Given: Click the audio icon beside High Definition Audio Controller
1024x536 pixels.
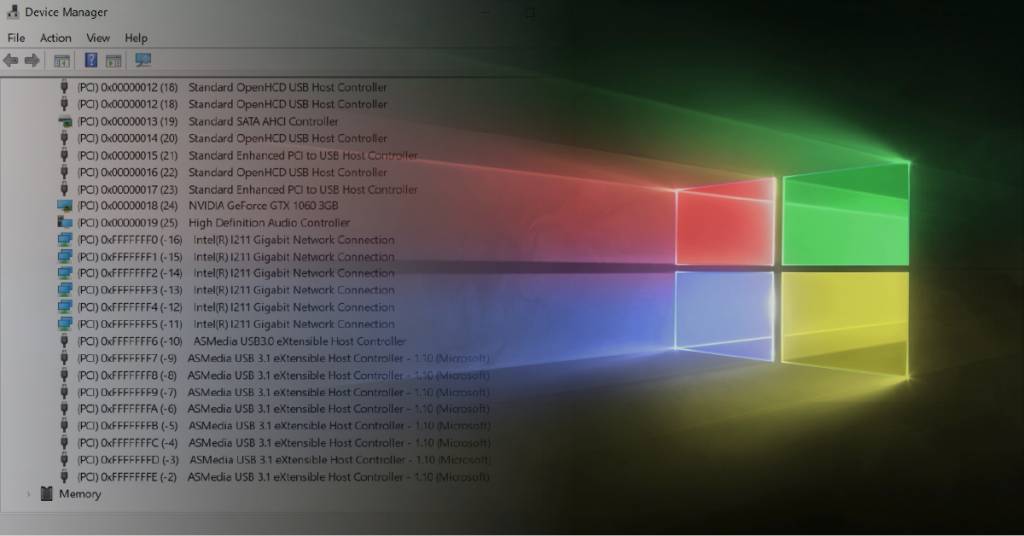Looking at the screenshot, I should click(65, 223).
